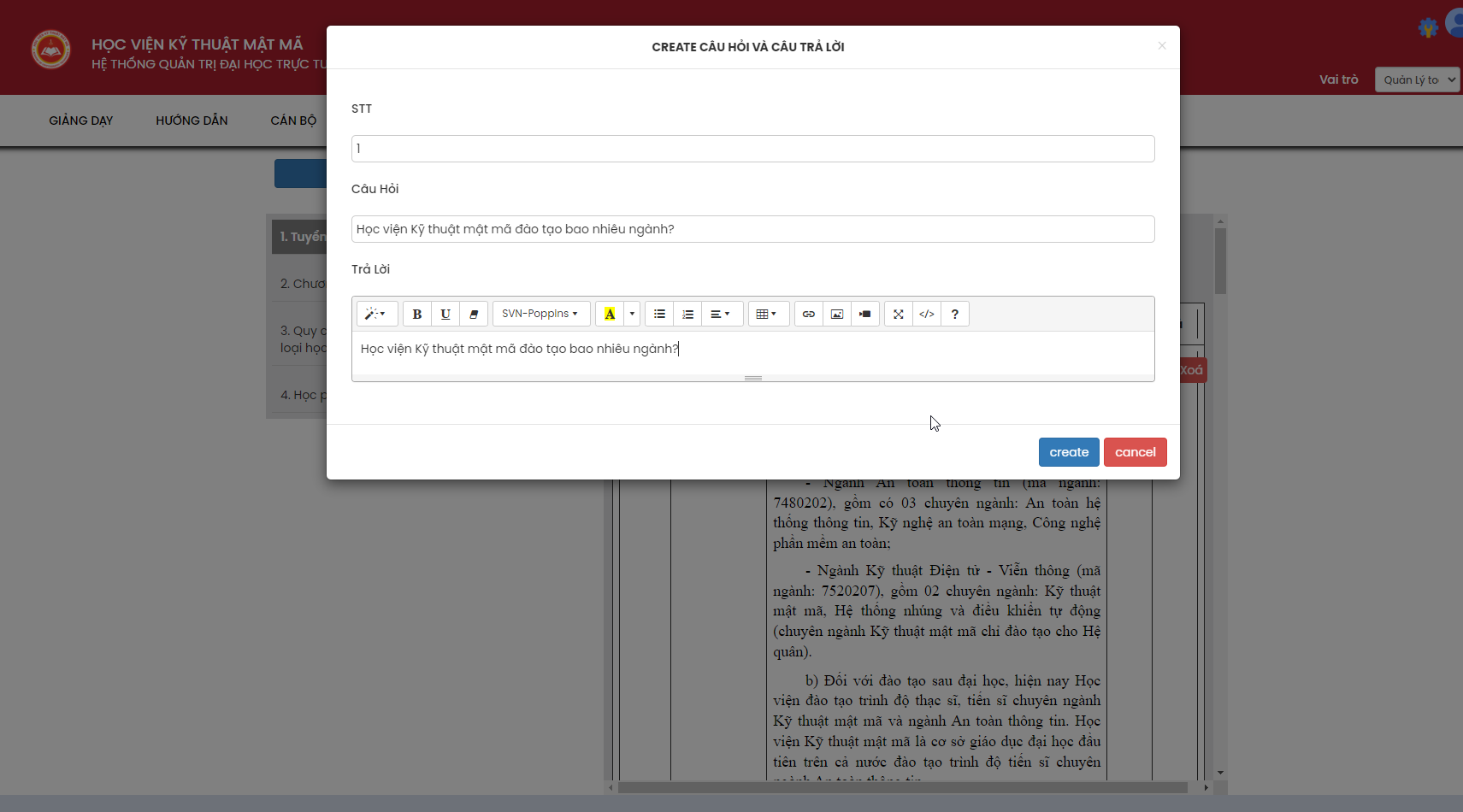
Task: Open the CÁN BỘ menu
Action: pos(293,121)
